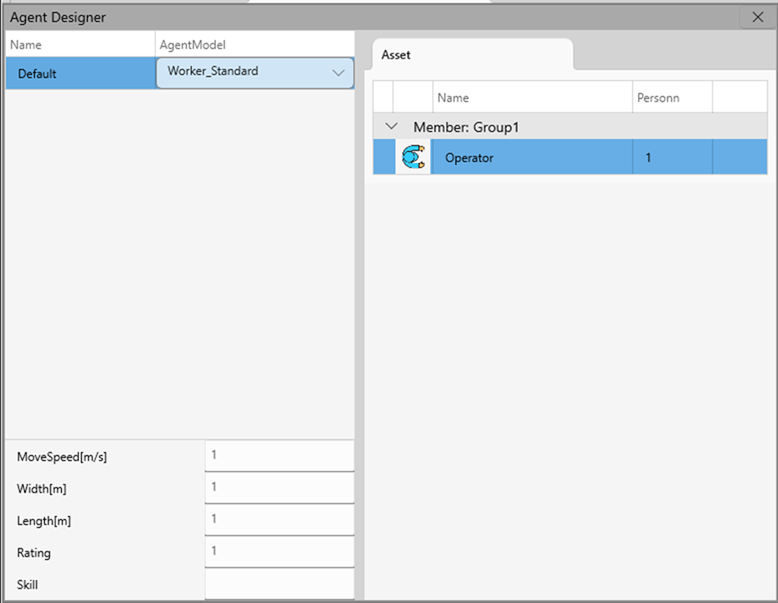Viewport: 778px width, 603px height.
Task: Select the Rating value field
Action: pyautogui.click(x=279, y=551)
